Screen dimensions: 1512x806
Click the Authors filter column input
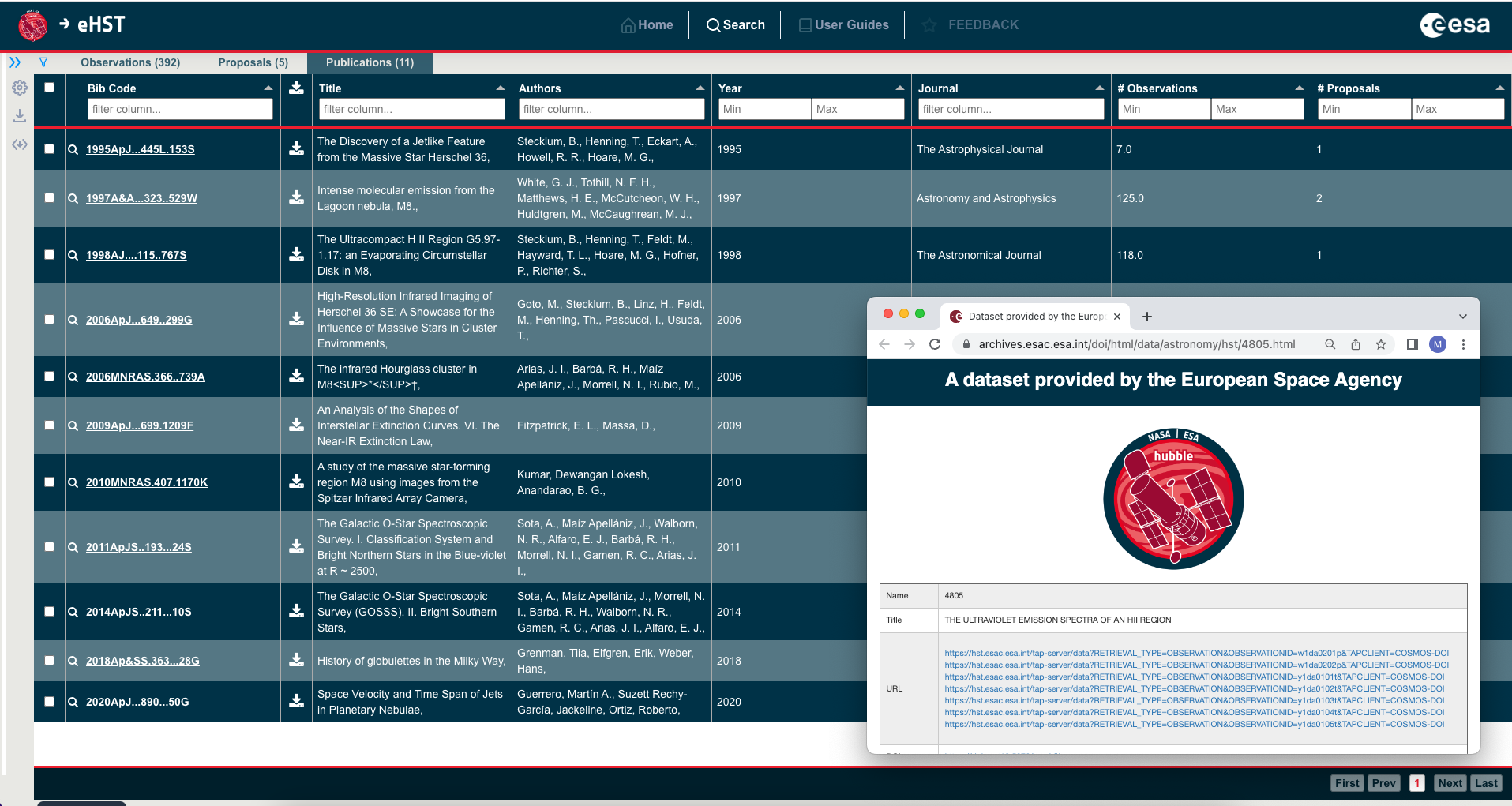click(611, 109)
